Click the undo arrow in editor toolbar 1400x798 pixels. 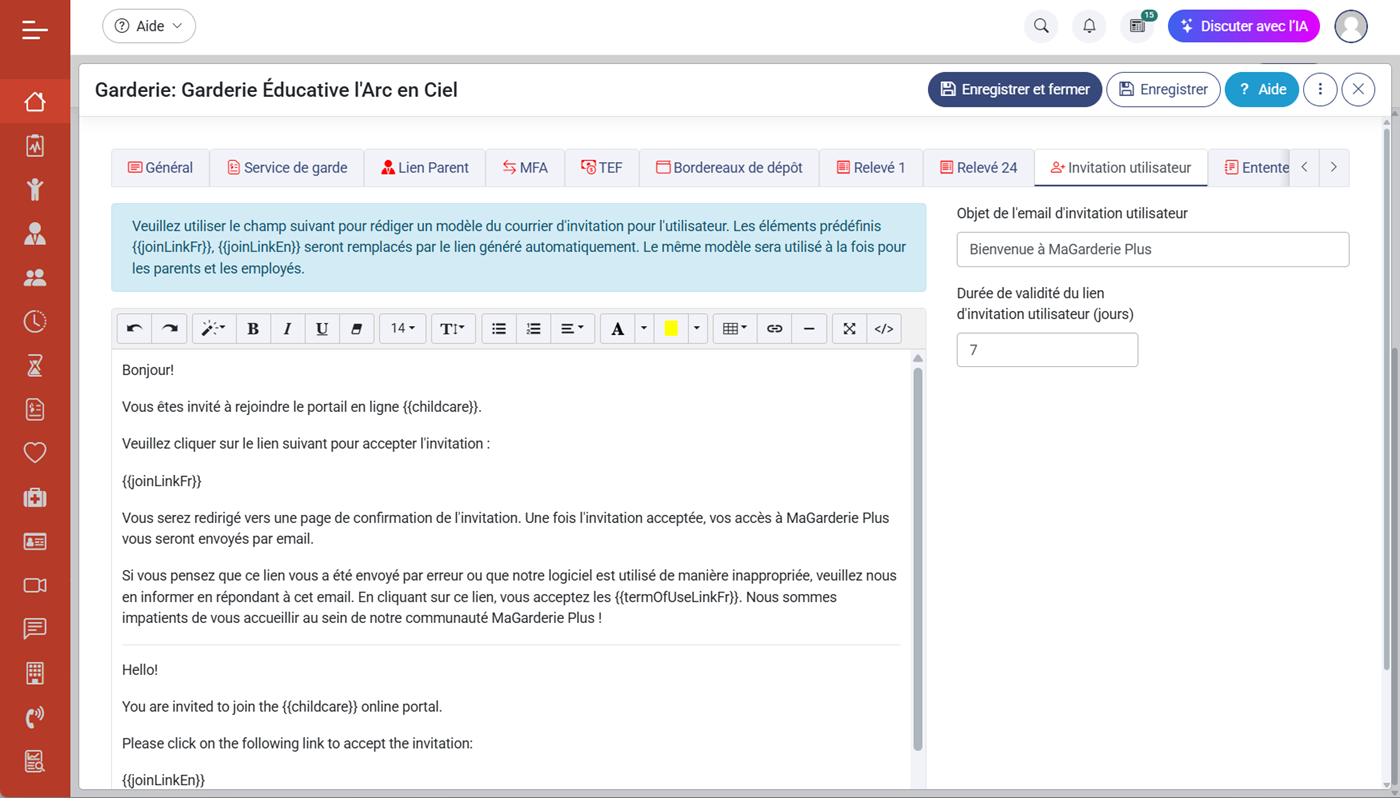tap(134, 329)
